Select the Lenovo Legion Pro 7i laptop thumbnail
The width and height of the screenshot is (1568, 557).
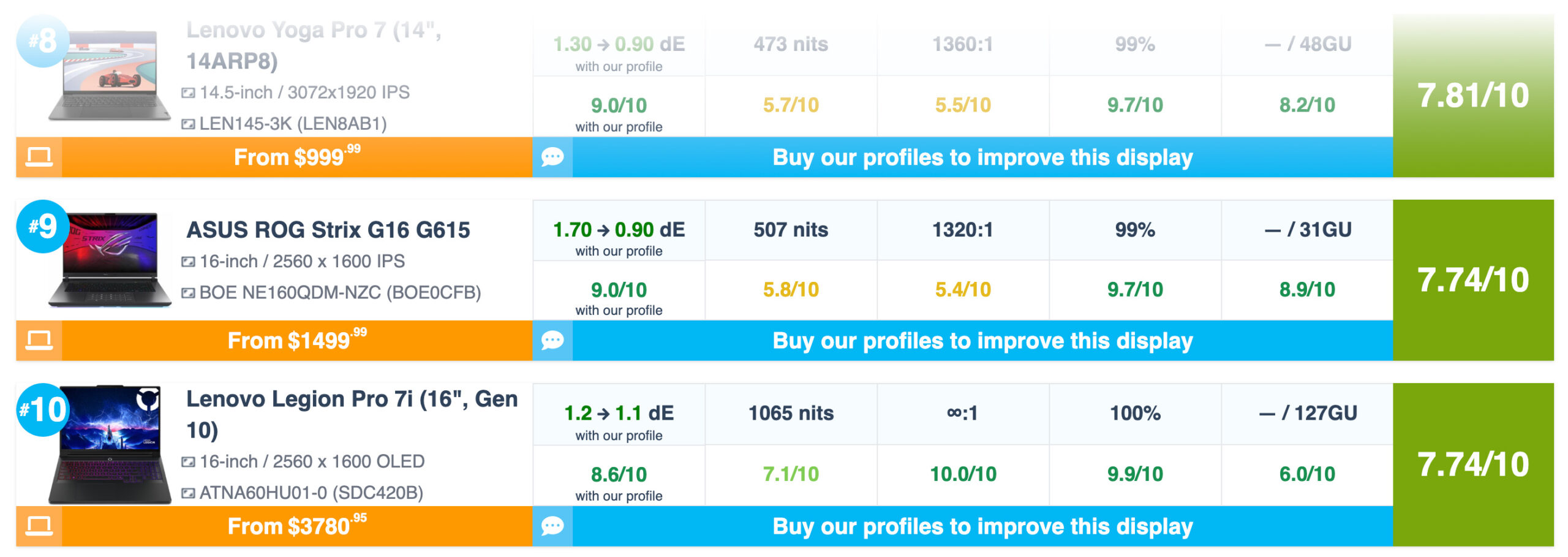click(110, 445)
